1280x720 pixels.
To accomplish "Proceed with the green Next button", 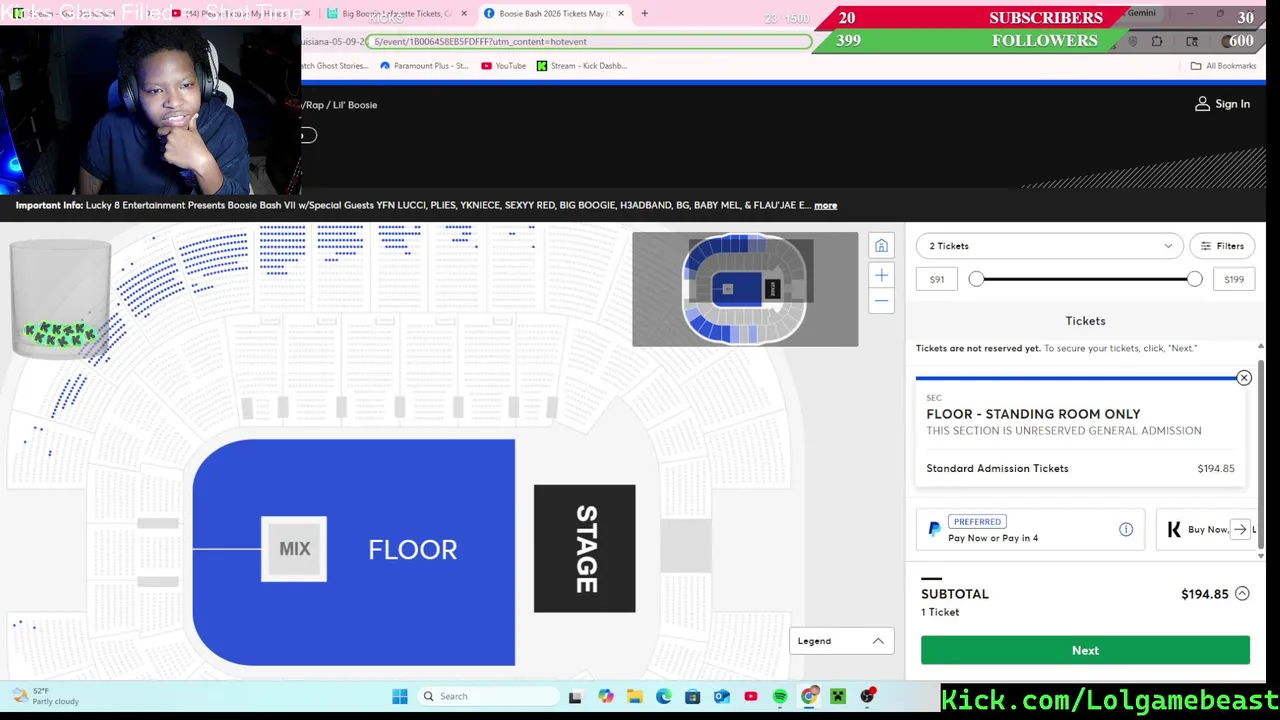I will [1085, 650].
